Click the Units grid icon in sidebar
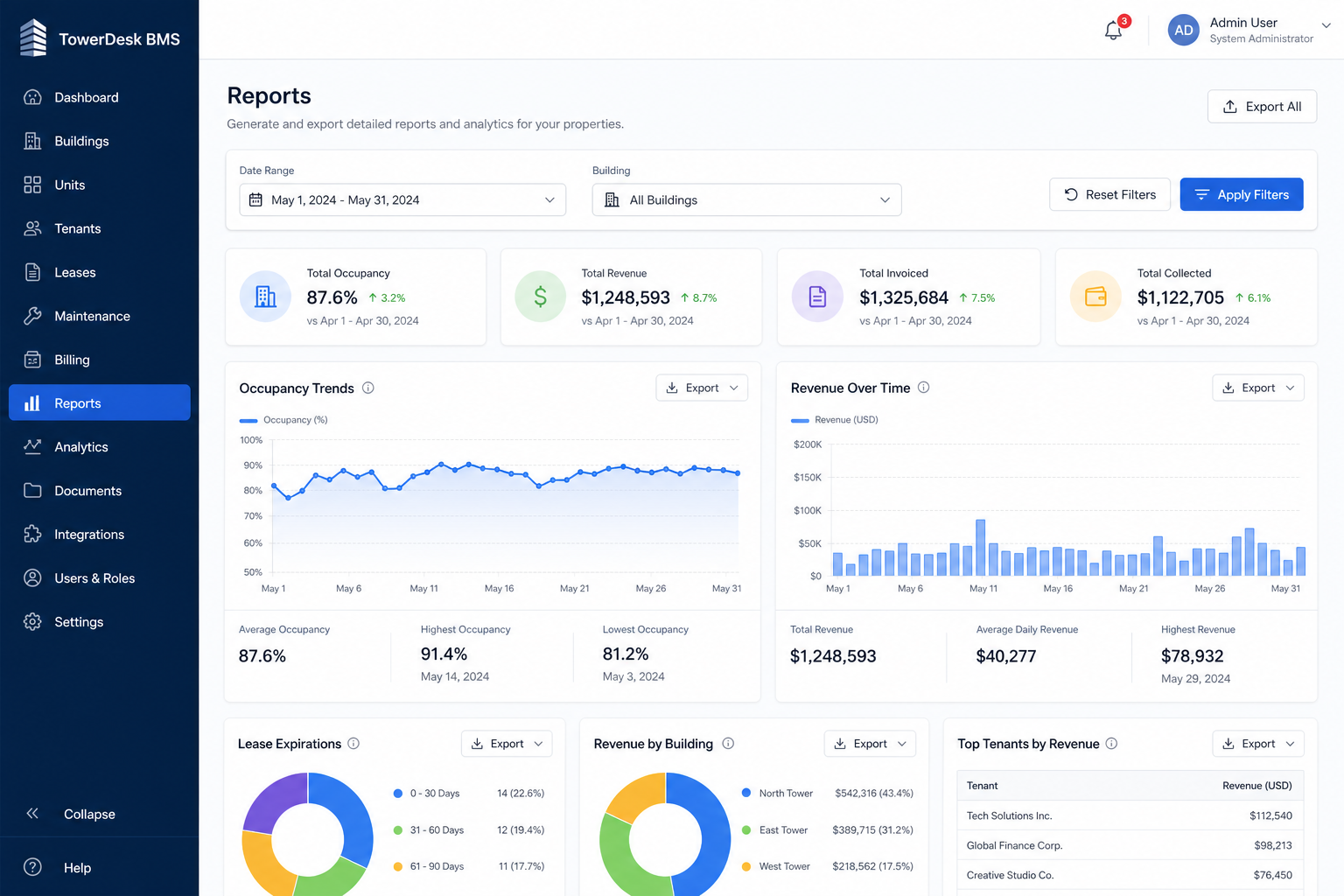 32,185
